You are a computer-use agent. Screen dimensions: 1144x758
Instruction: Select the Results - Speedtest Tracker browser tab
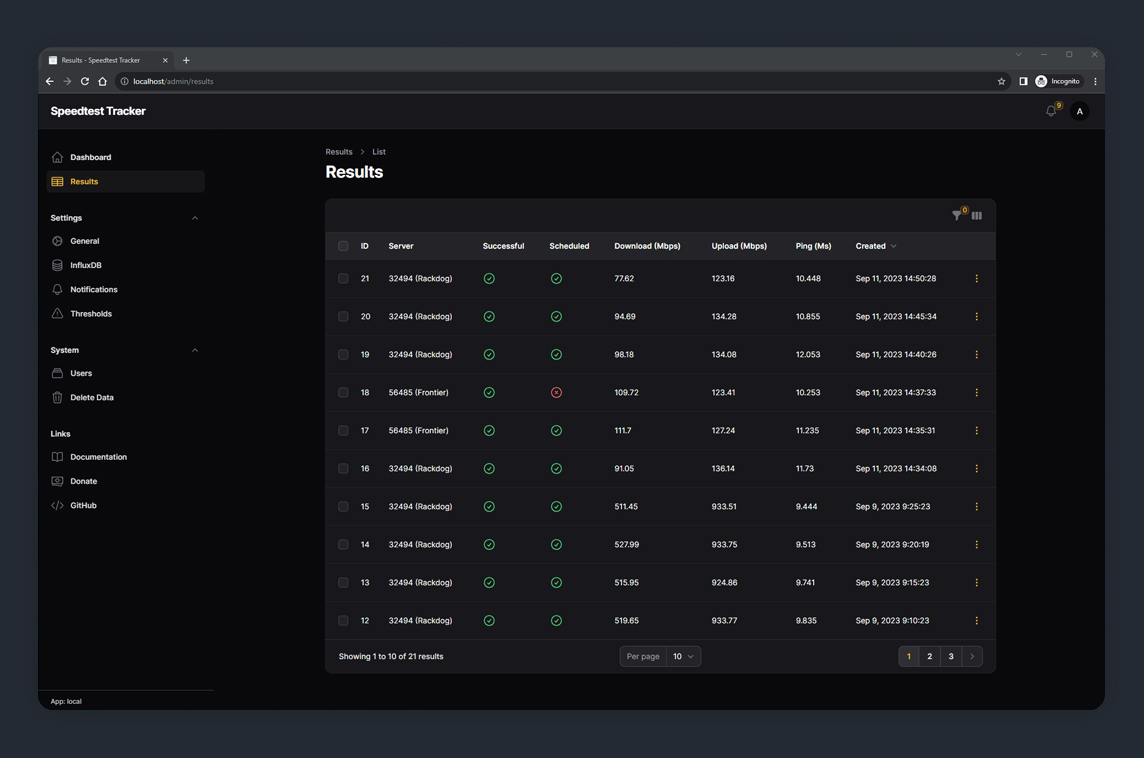pos(108,61)
